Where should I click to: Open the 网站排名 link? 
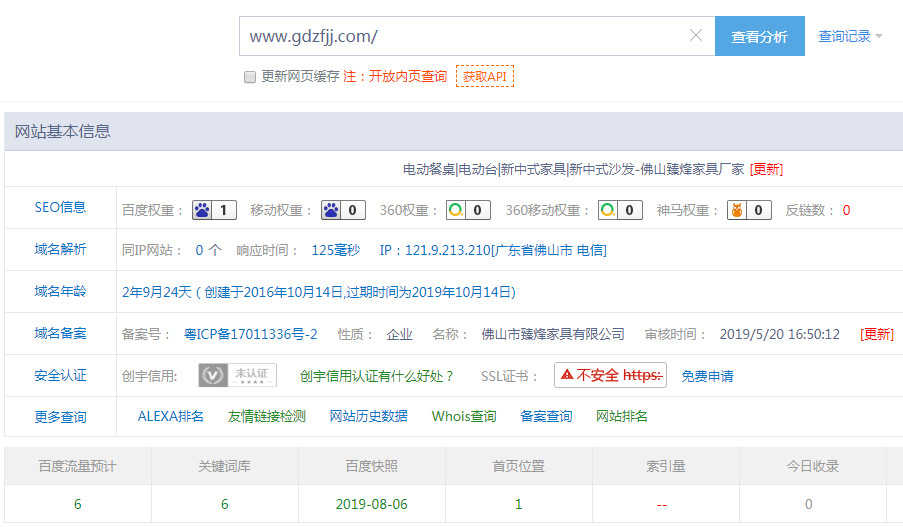tap(621, 416)
